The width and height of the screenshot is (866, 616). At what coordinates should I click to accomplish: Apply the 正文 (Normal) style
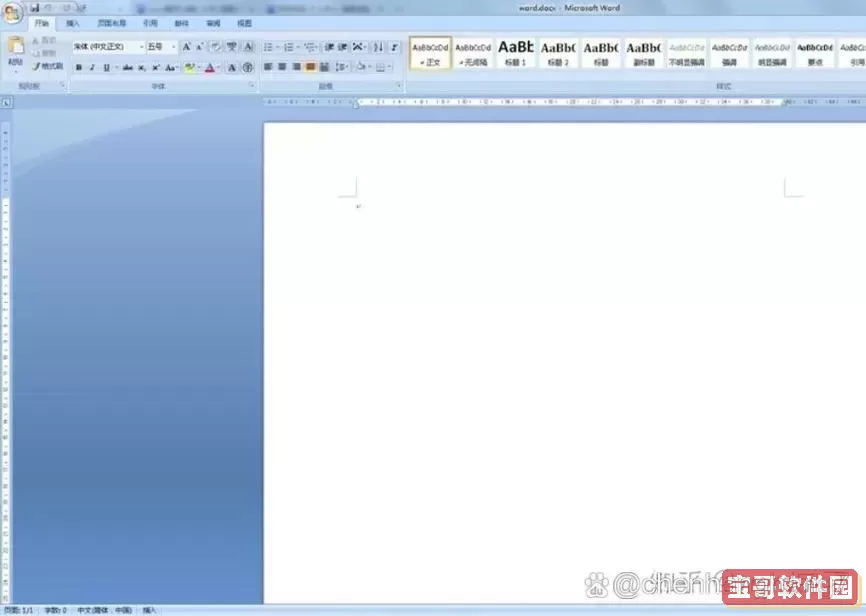click(430, 54)
